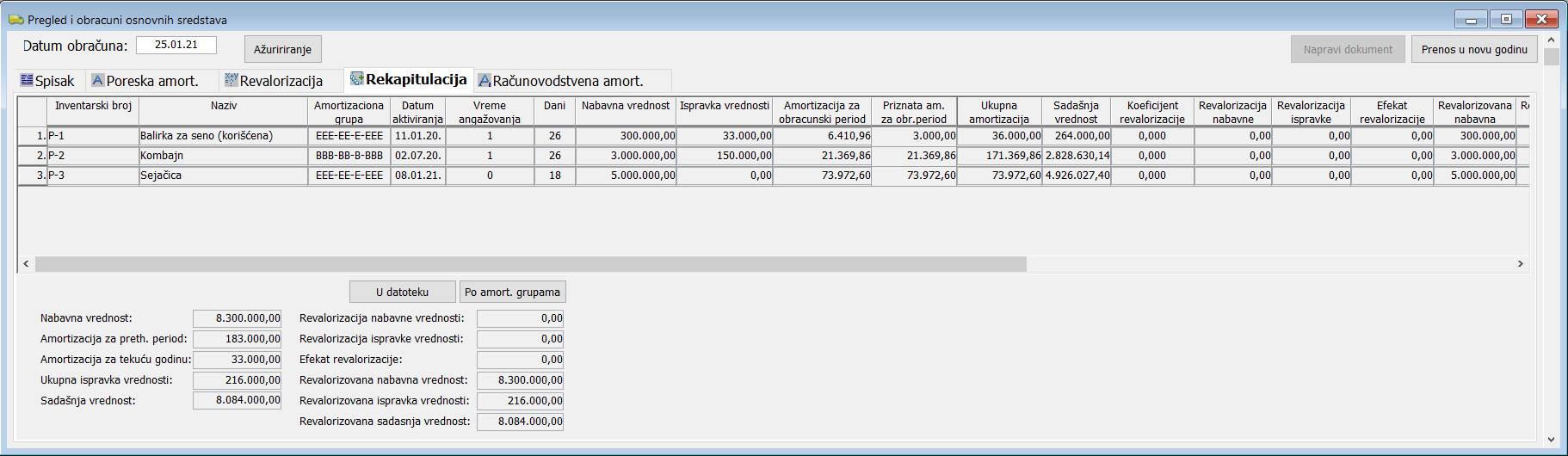Click the Datum aktiviranja column header
The width and height of the screenshot is (1568, 456).
point(417,112)
